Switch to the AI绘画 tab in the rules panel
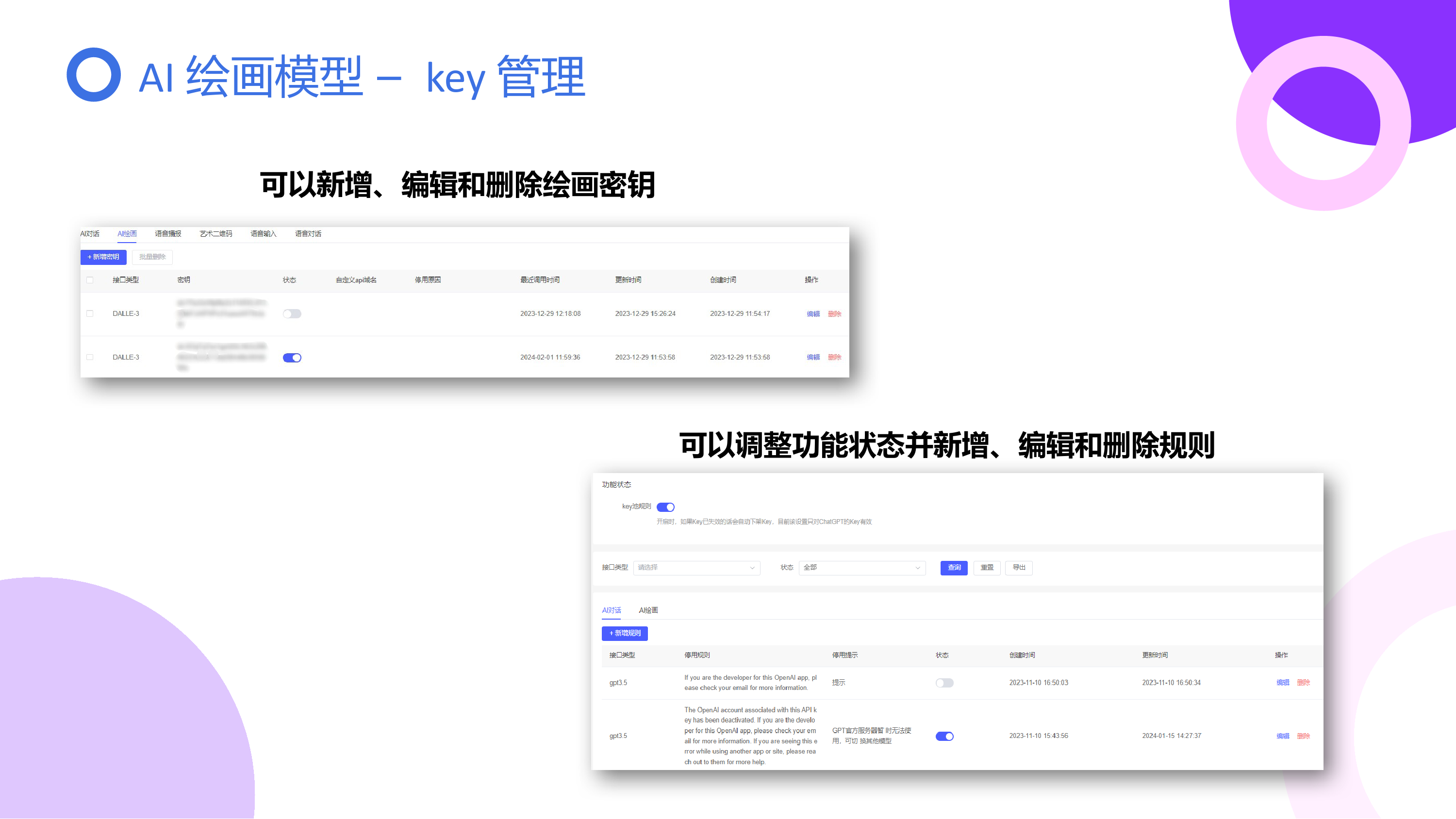 click(x=648, y=610)
